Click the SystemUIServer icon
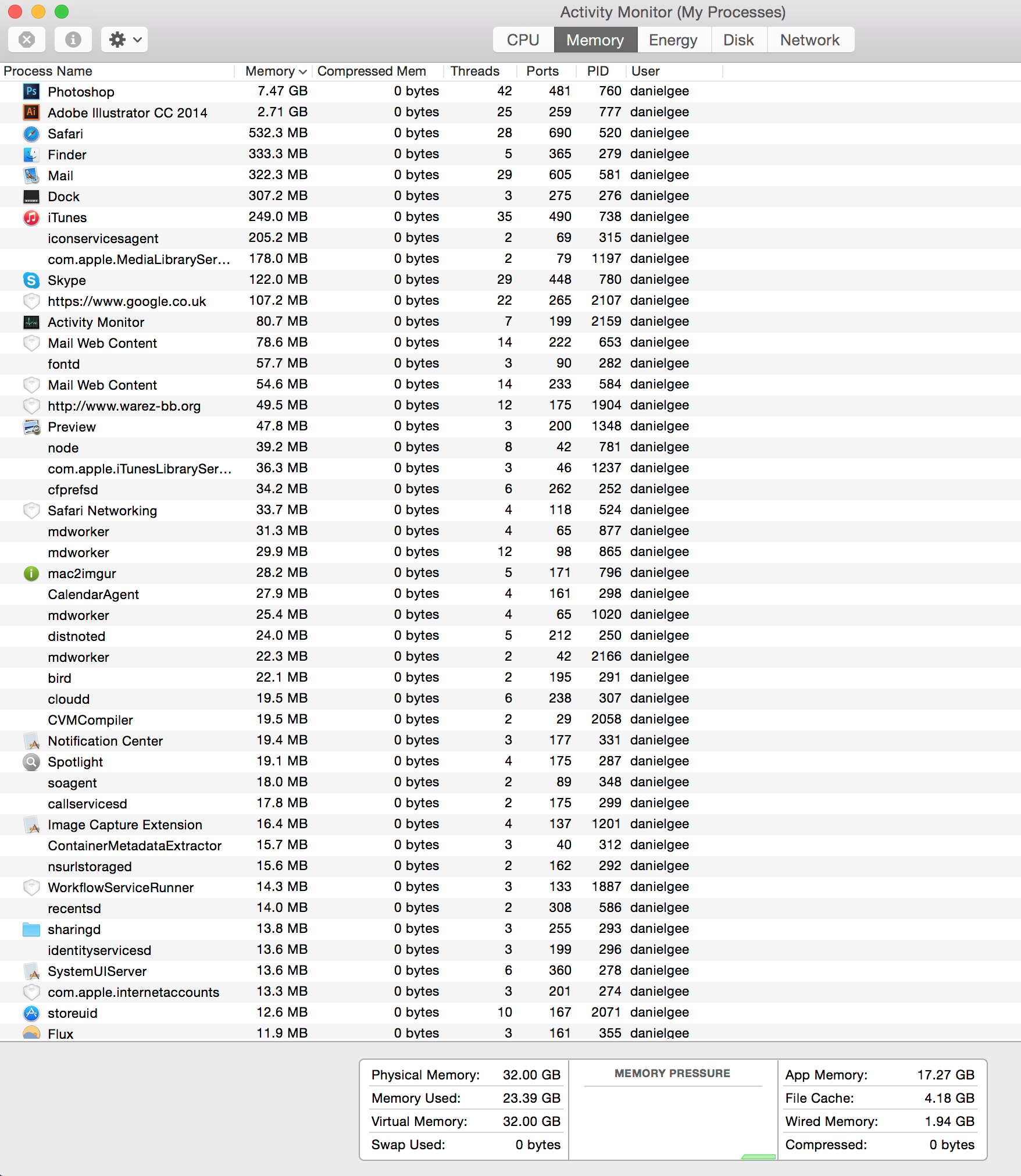Viewport: 1021px width, 1176px height. point(31,971)
